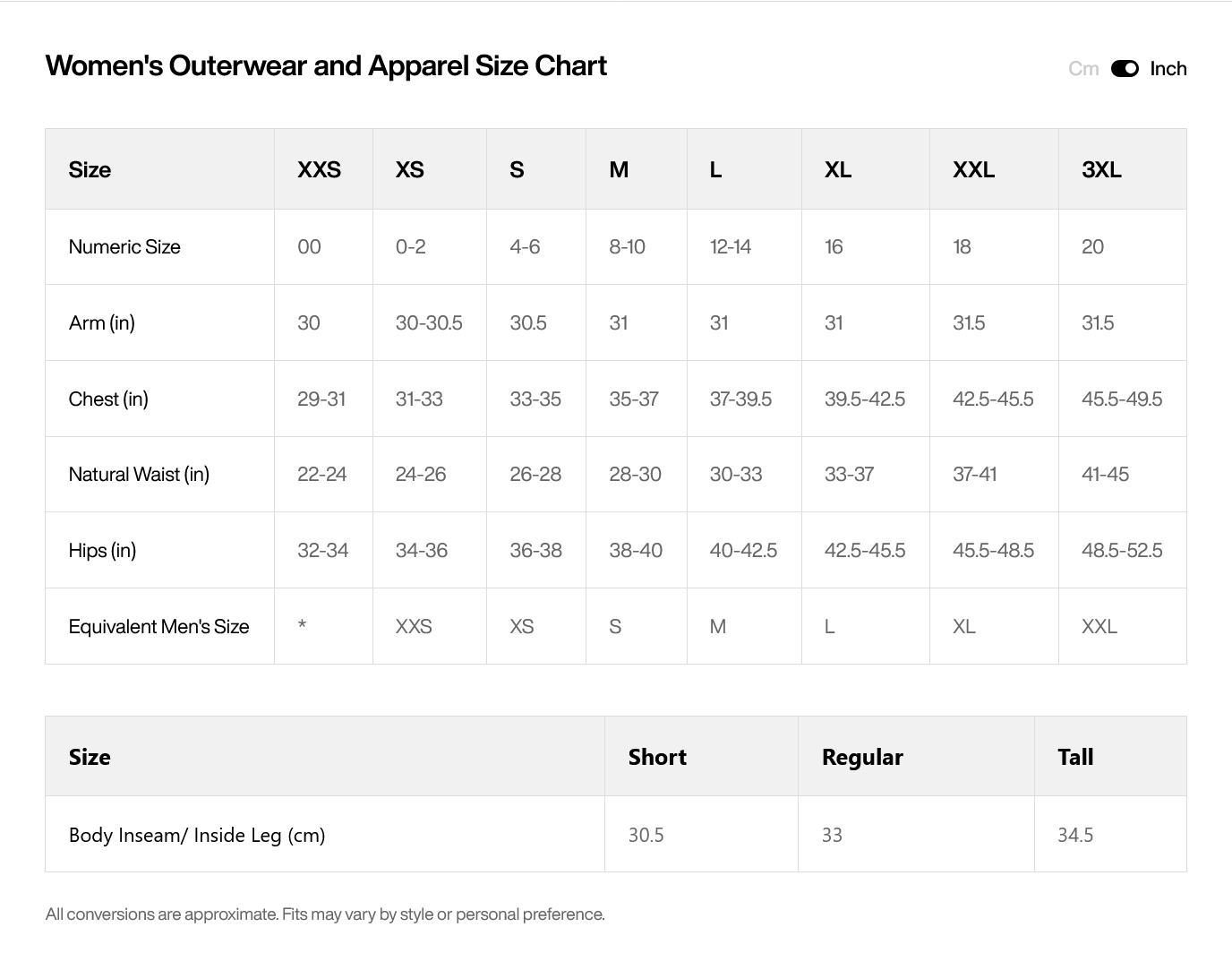Select the Numeric Size row label
This screenshot has width=1232, height=970.
point(124,247)
